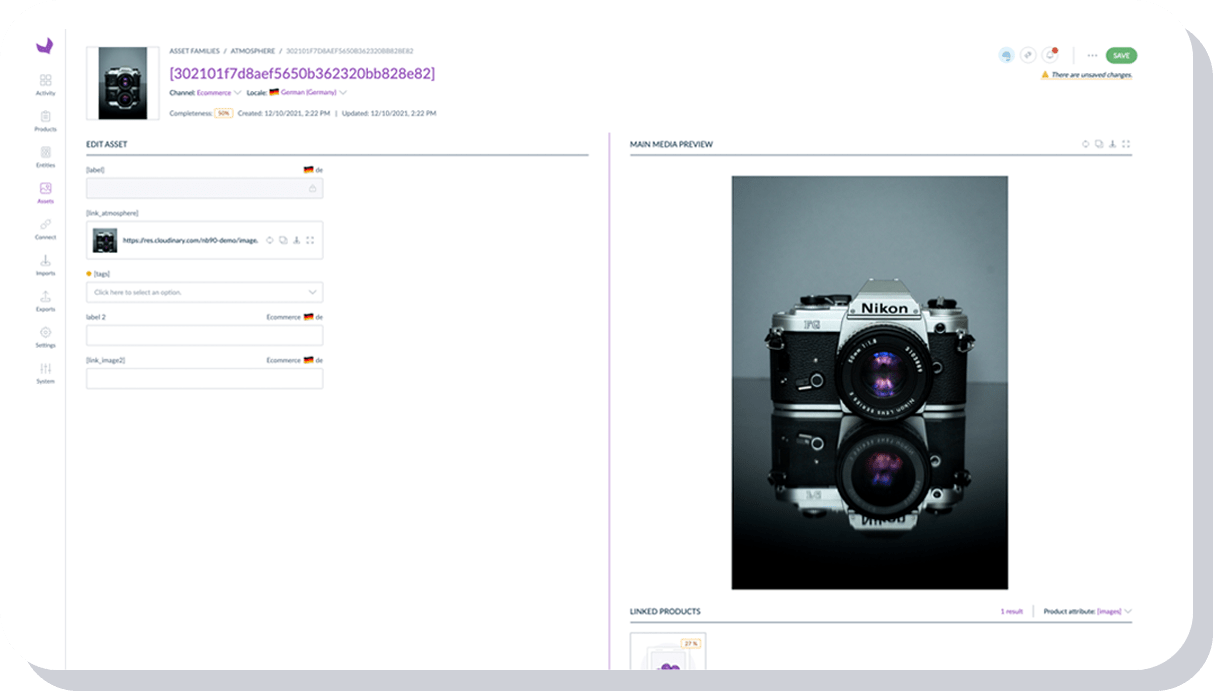Click the 'Edit Asset' section heading

point(106,144)
